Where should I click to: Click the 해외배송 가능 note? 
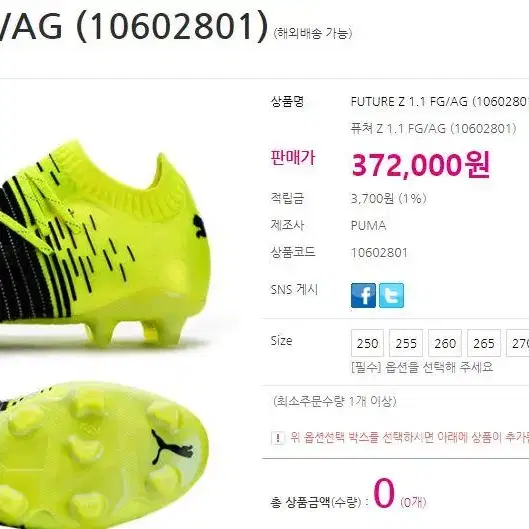click(x=313, y=33)
